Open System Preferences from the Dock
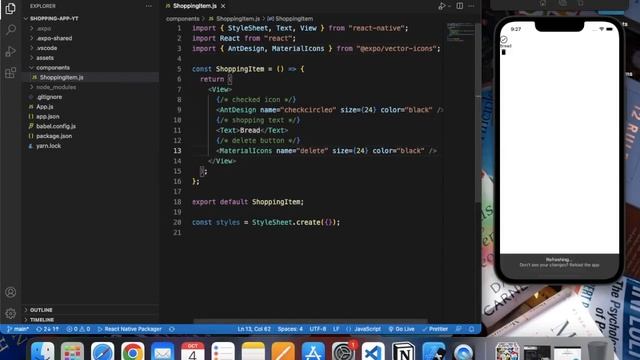 (343, 352)
